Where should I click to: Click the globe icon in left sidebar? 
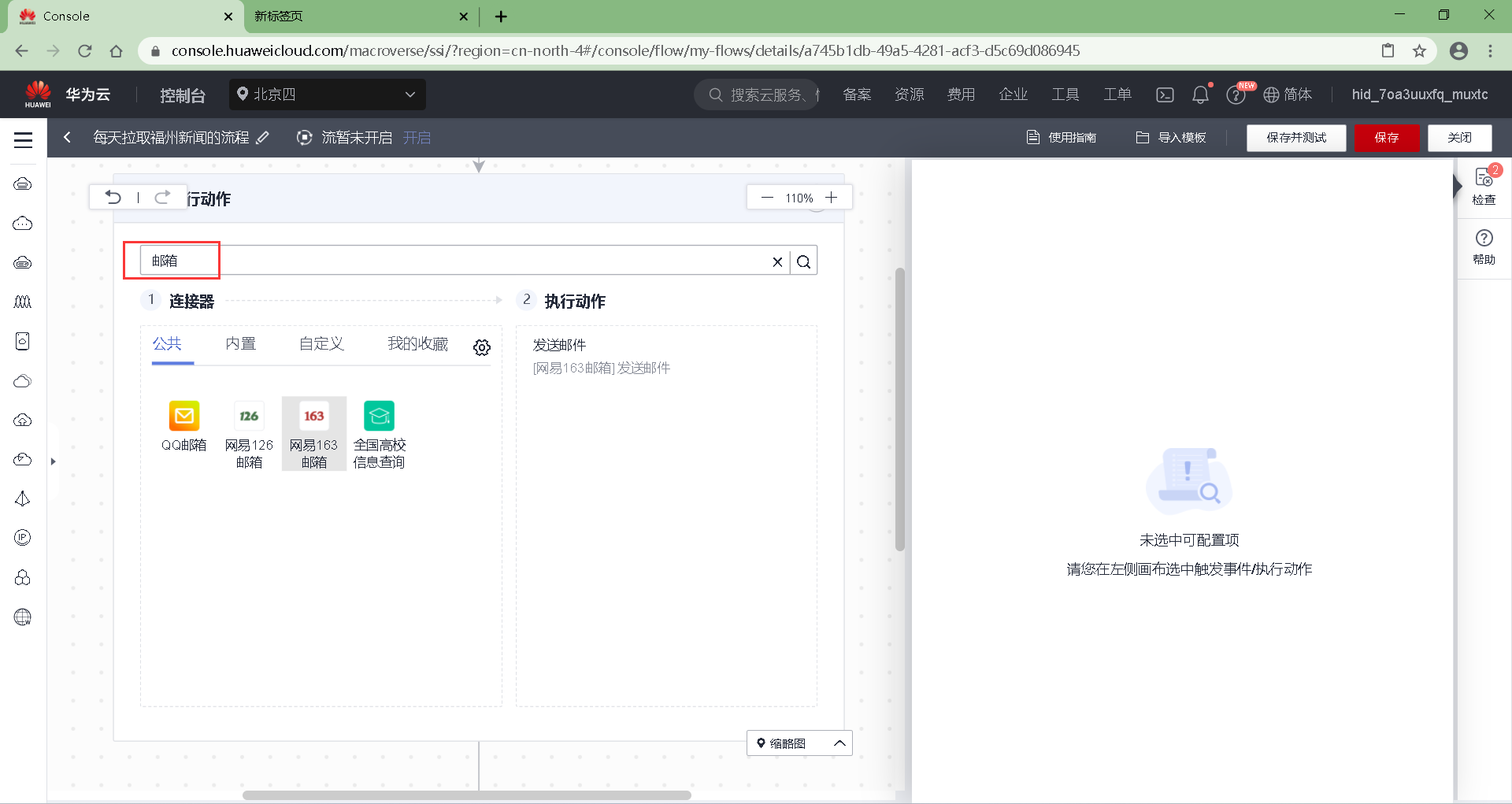pyautogui.click(x=23, y=617)
